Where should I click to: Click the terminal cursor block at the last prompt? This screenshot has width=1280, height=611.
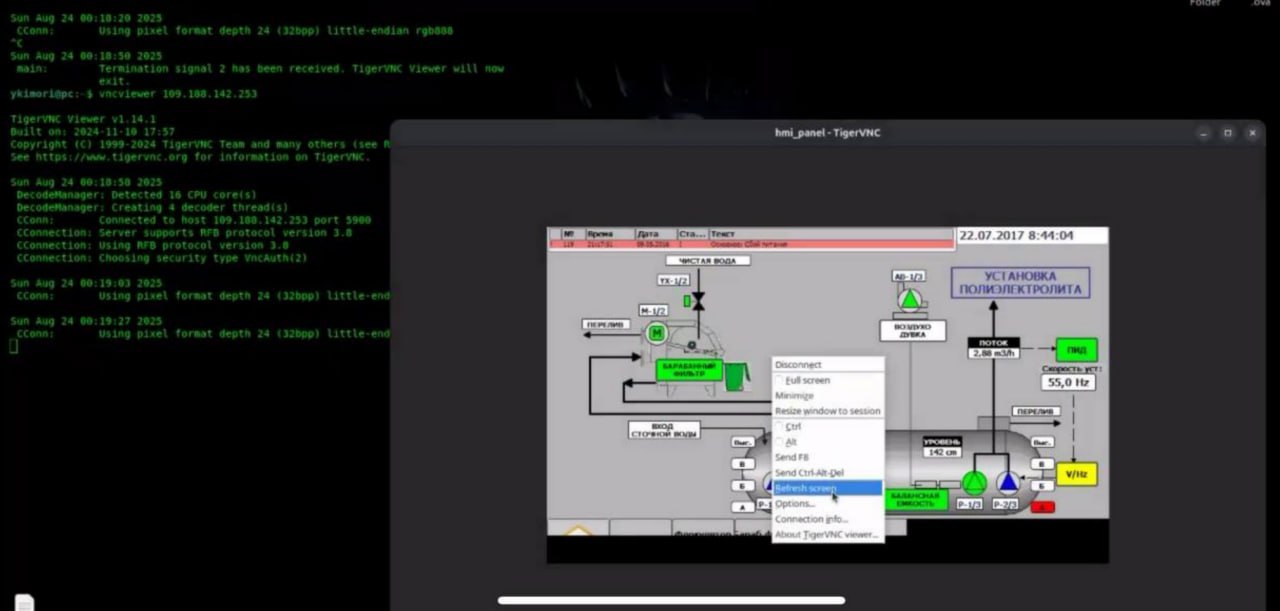click(14, 346)
